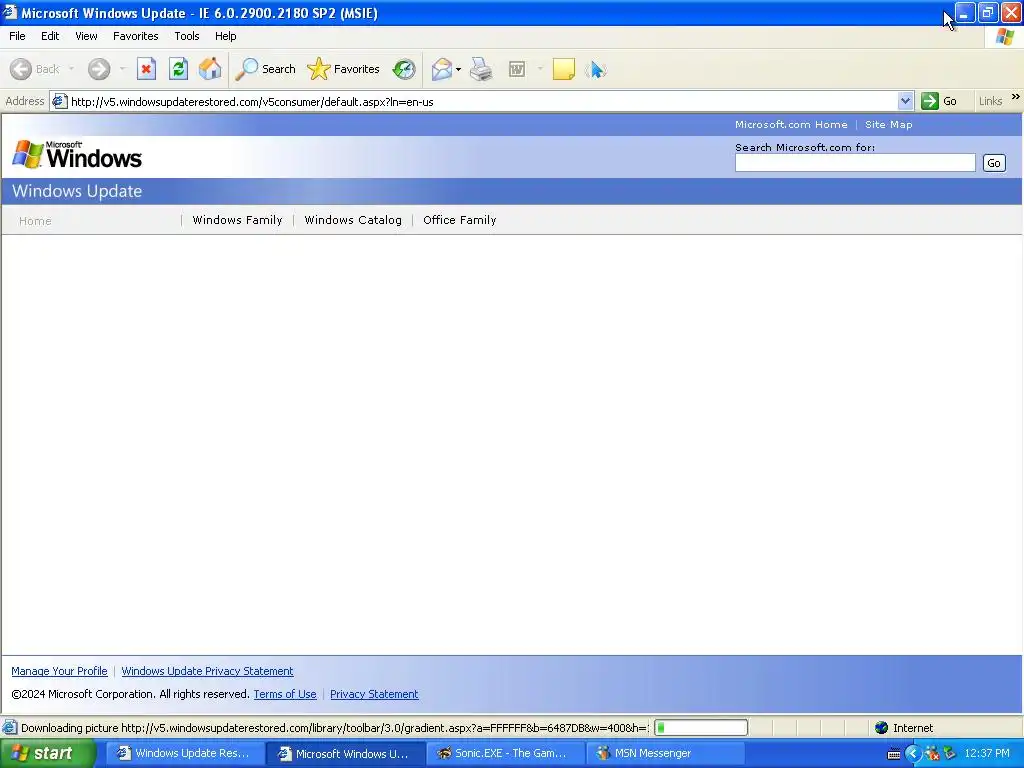
Task: Click the Links toolbar label
Action: [990, 101]
